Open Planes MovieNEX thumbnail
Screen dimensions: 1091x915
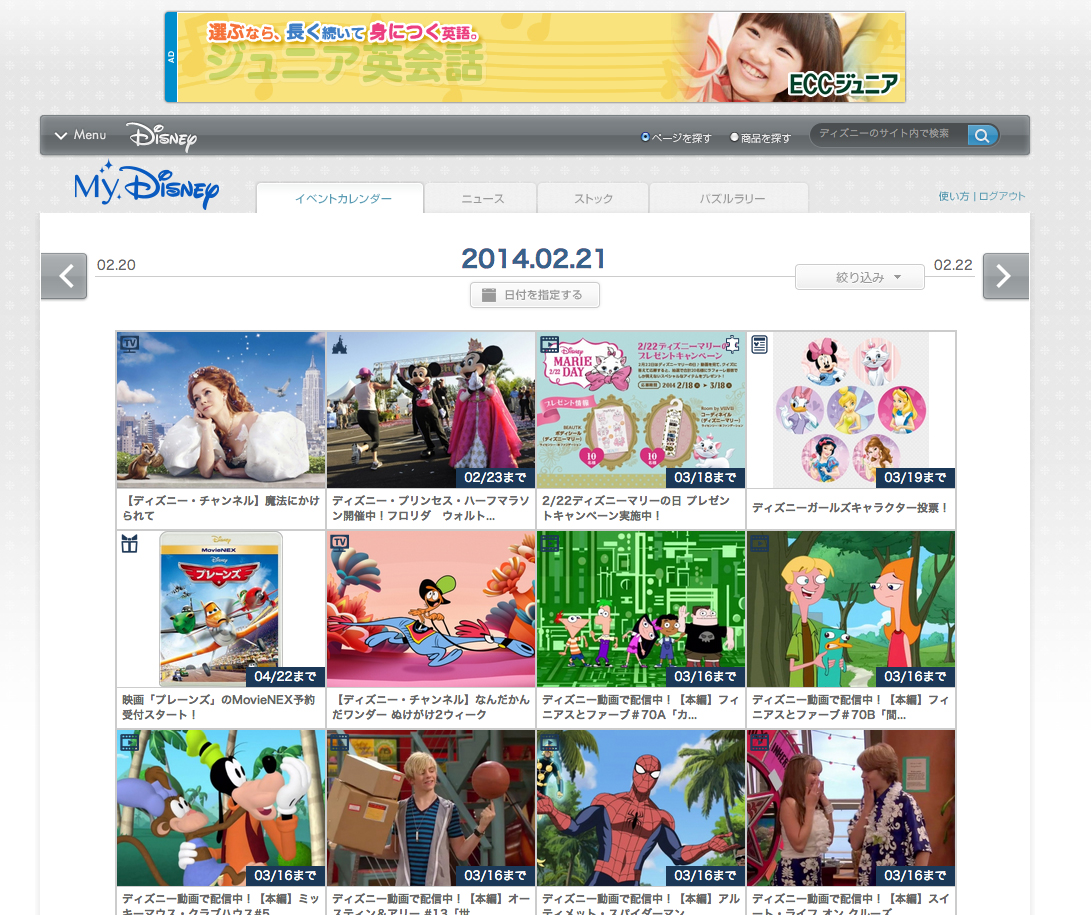(221, 609)
